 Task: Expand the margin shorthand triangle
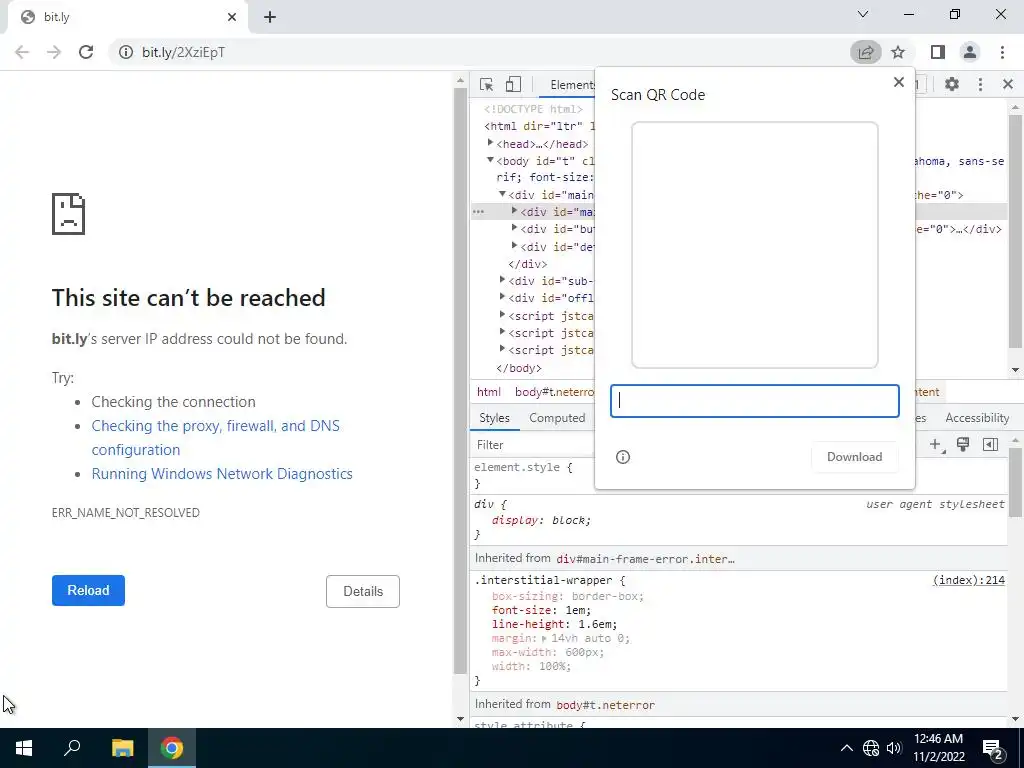coord(544,639)
